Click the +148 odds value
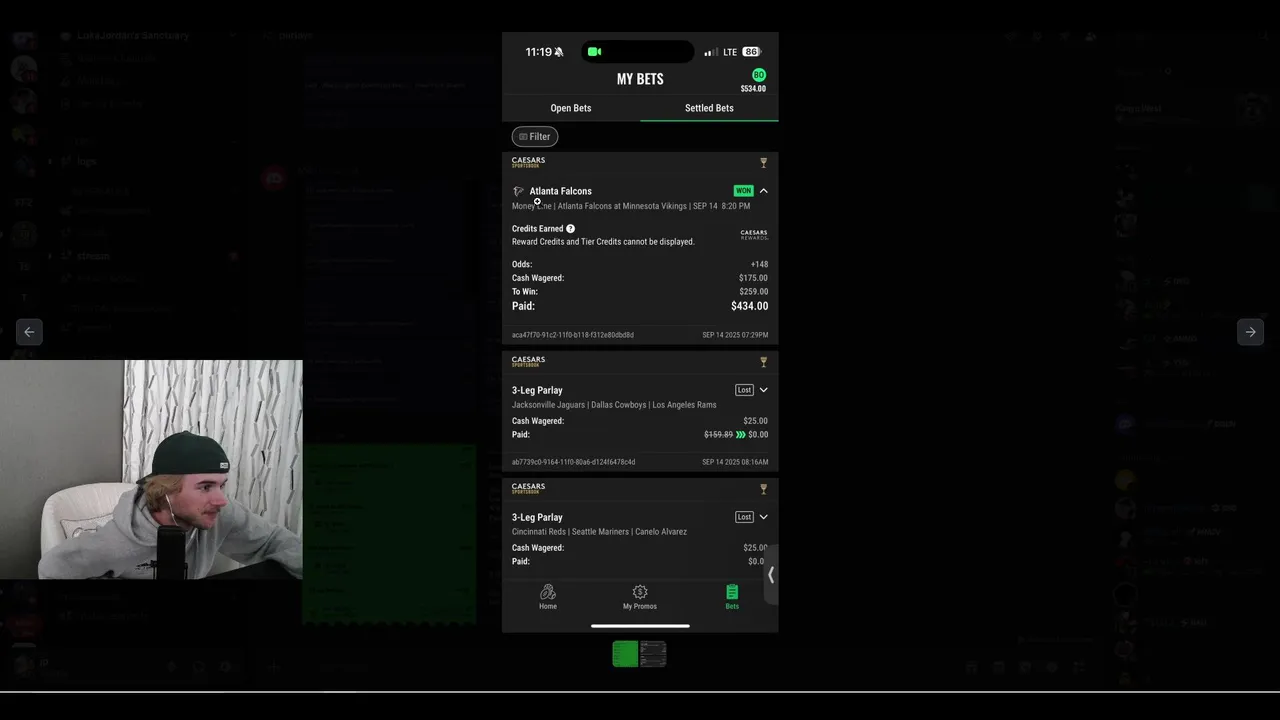Image resolution: width=1280 pixels, height=720 pixels. point(759,264)
